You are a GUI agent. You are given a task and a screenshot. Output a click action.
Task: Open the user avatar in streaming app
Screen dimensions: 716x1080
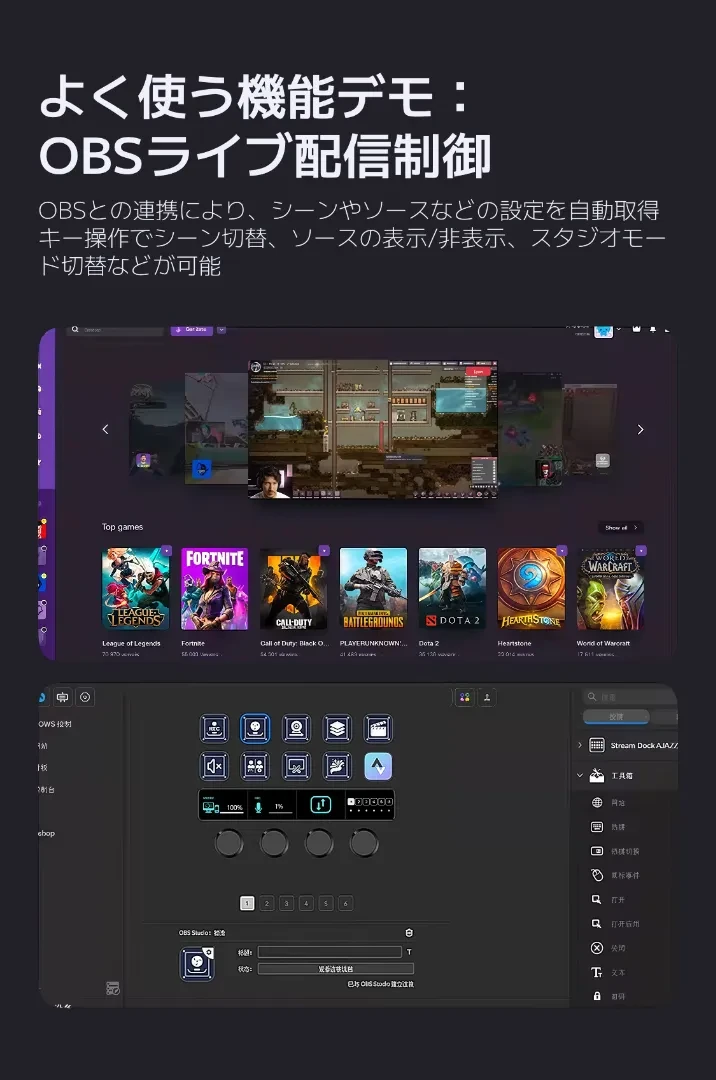(604, 331)
